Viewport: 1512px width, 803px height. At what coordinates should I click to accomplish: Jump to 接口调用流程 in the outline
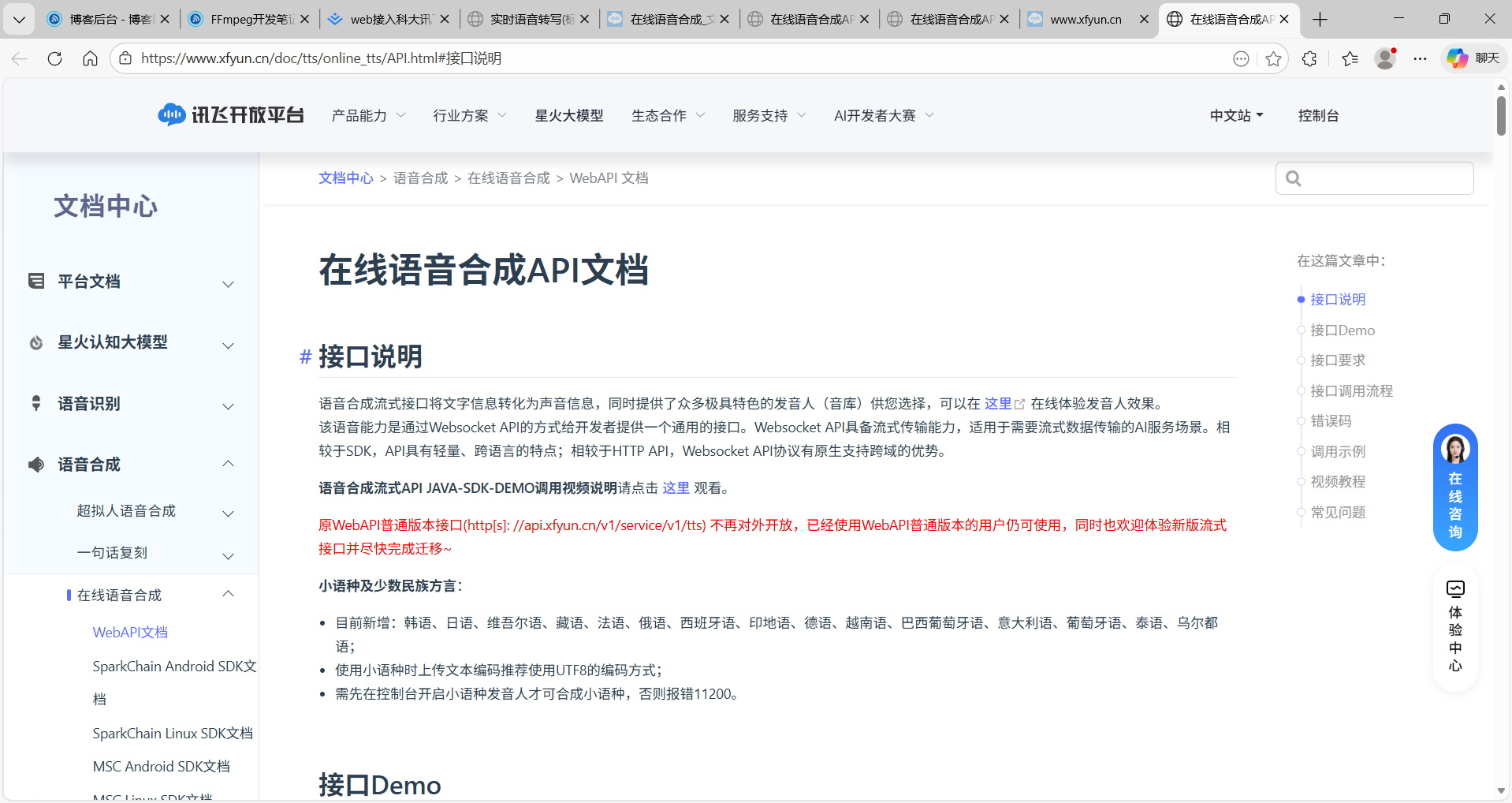coord(1351,391)
